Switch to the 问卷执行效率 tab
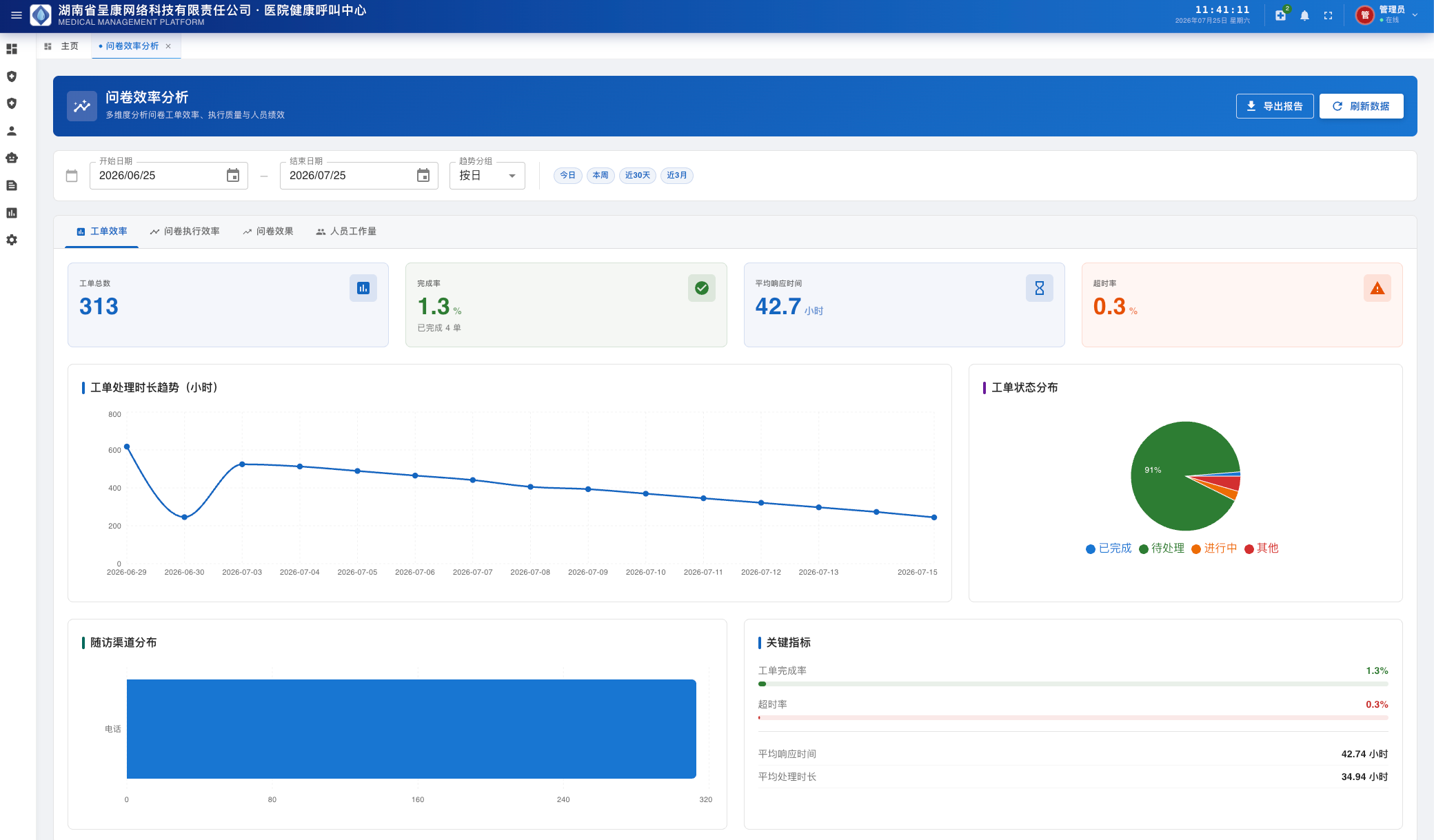 185,232
